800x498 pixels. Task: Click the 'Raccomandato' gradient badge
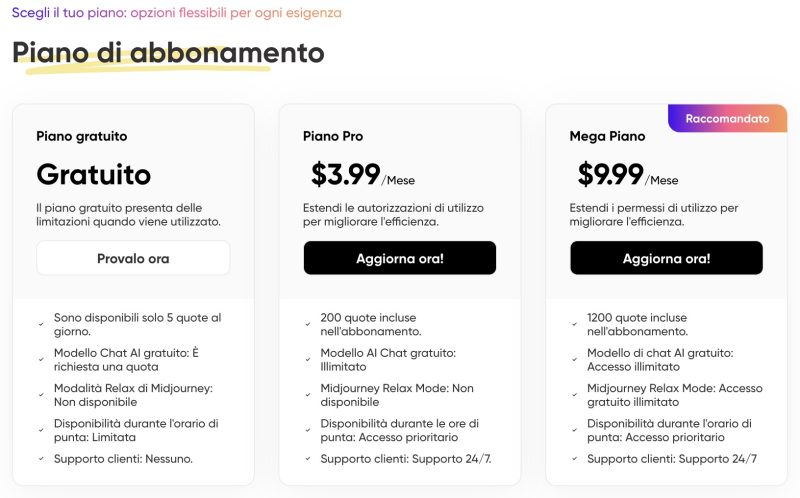click(x=727, y=118)
